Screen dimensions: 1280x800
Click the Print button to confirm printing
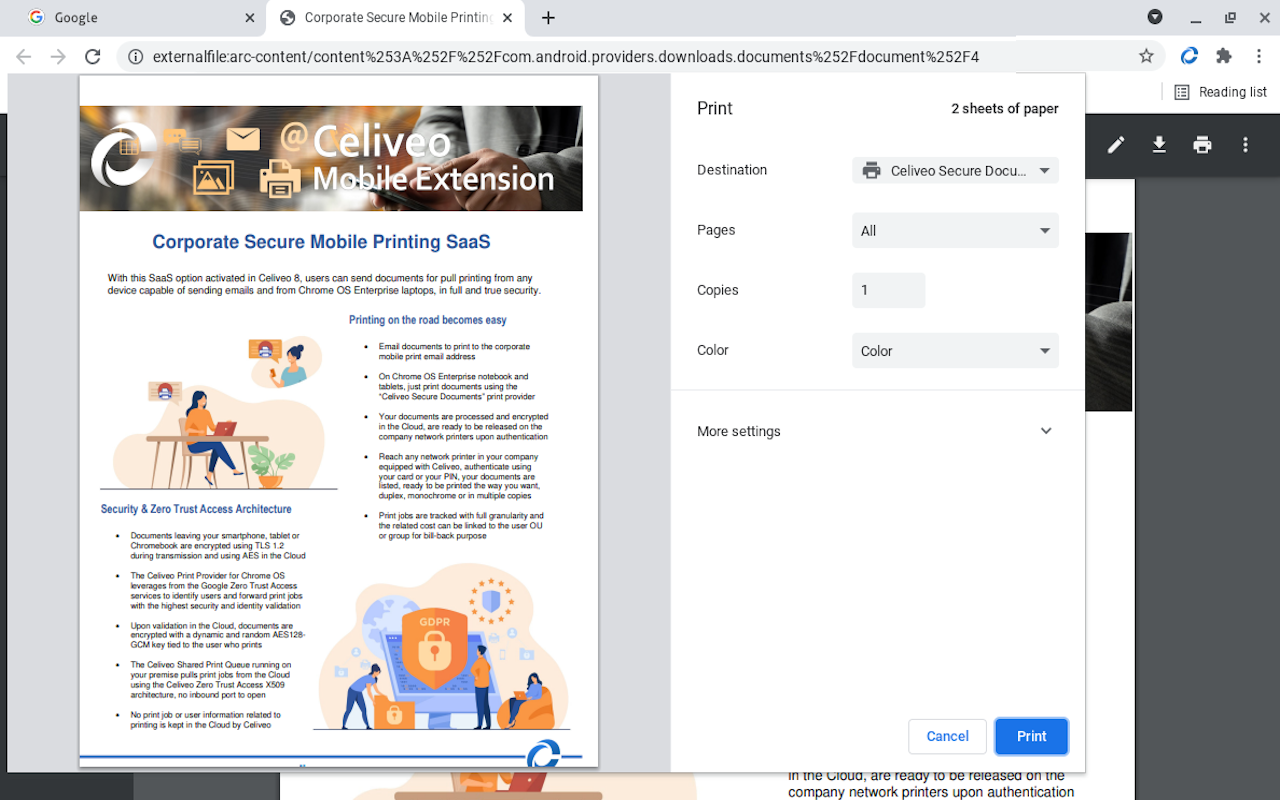coord(1031,736)
